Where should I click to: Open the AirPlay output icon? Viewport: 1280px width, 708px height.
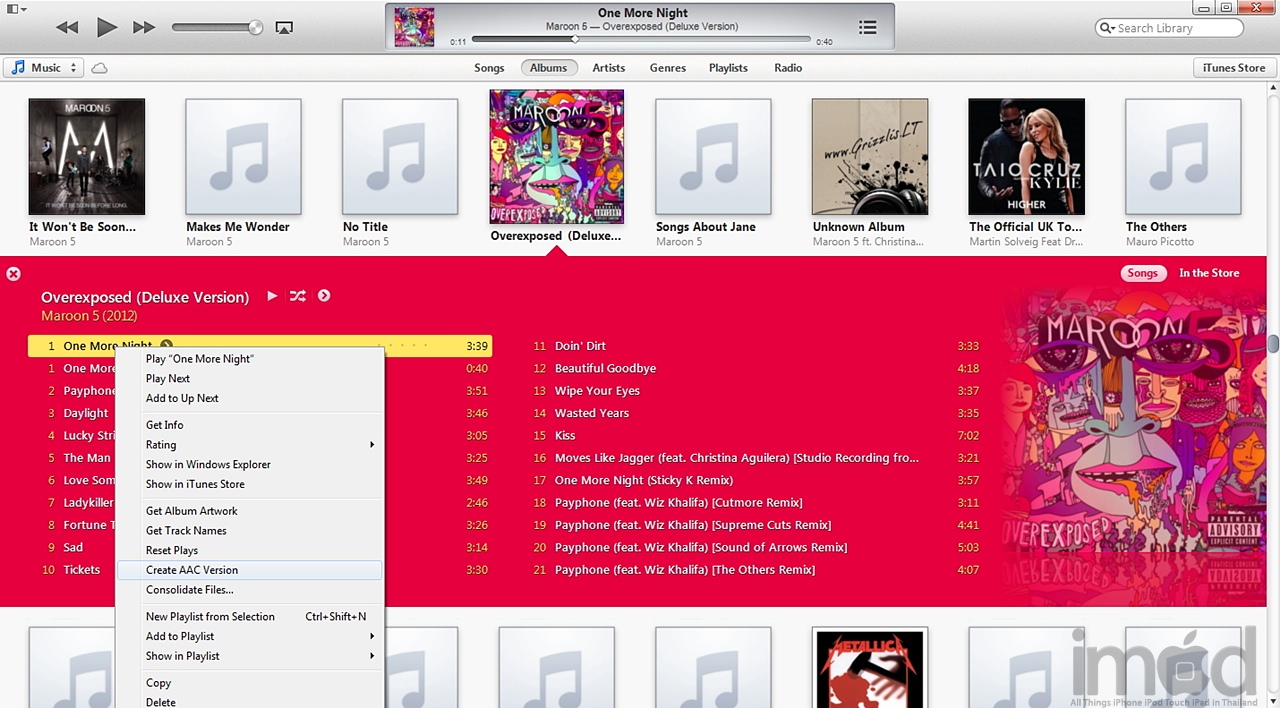pos(284,28)
